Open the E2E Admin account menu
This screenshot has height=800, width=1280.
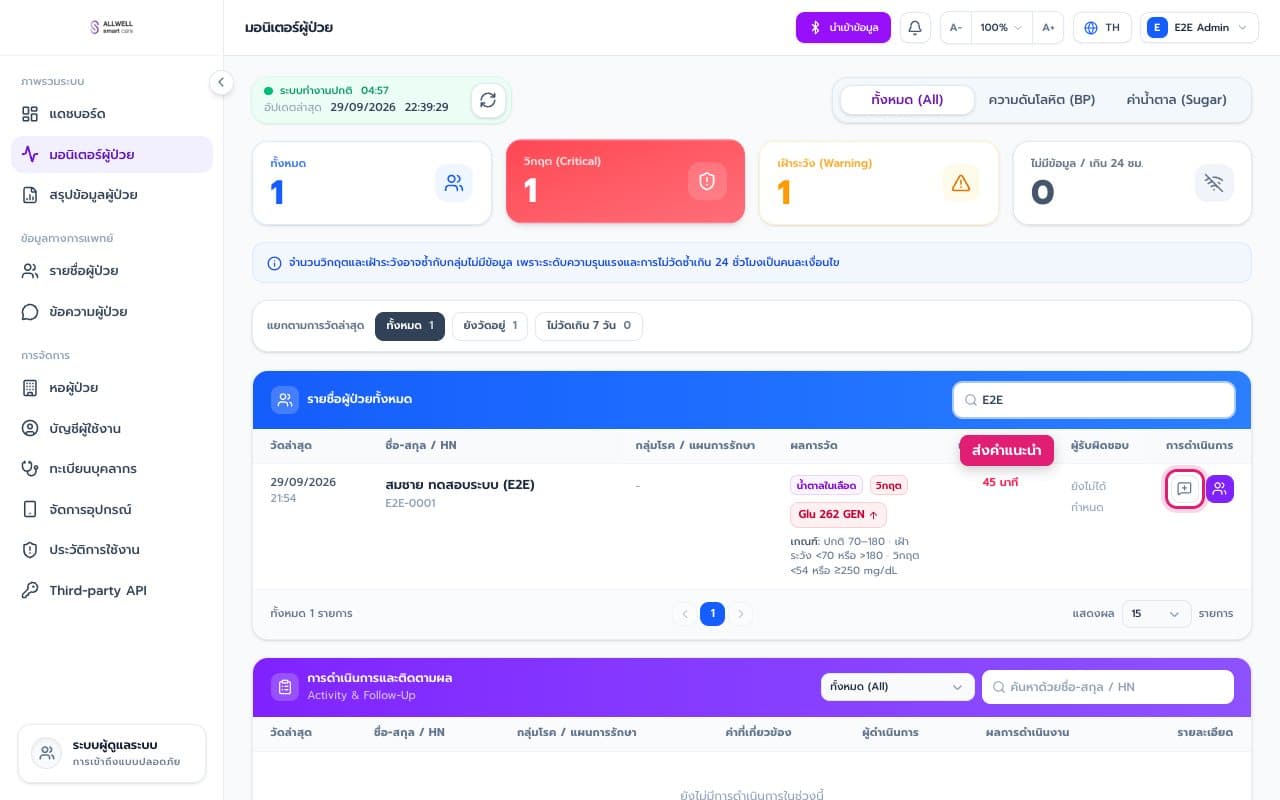coord(1199,28)
